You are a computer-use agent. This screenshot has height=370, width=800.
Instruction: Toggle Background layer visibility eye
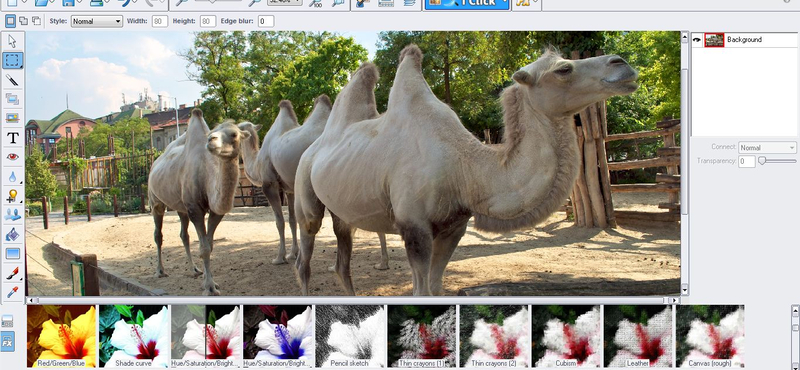point(697,40)
